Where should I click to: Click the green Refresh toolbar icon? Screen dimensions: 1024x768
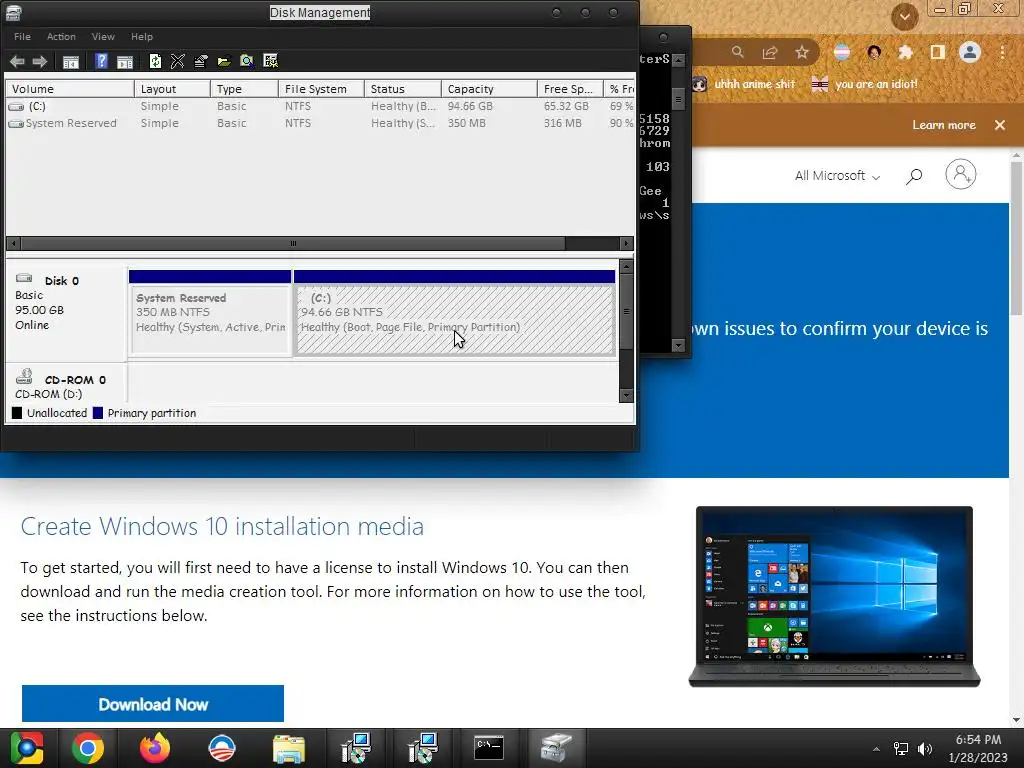[x=155, y=61]
